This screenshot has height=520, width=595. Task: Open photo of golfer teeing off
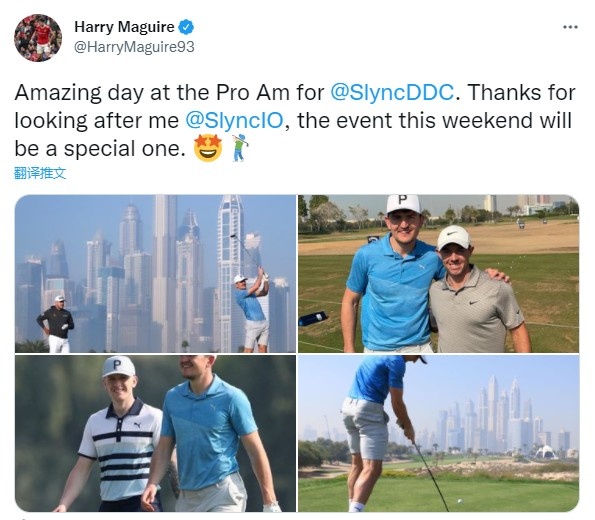coord(439,433)
